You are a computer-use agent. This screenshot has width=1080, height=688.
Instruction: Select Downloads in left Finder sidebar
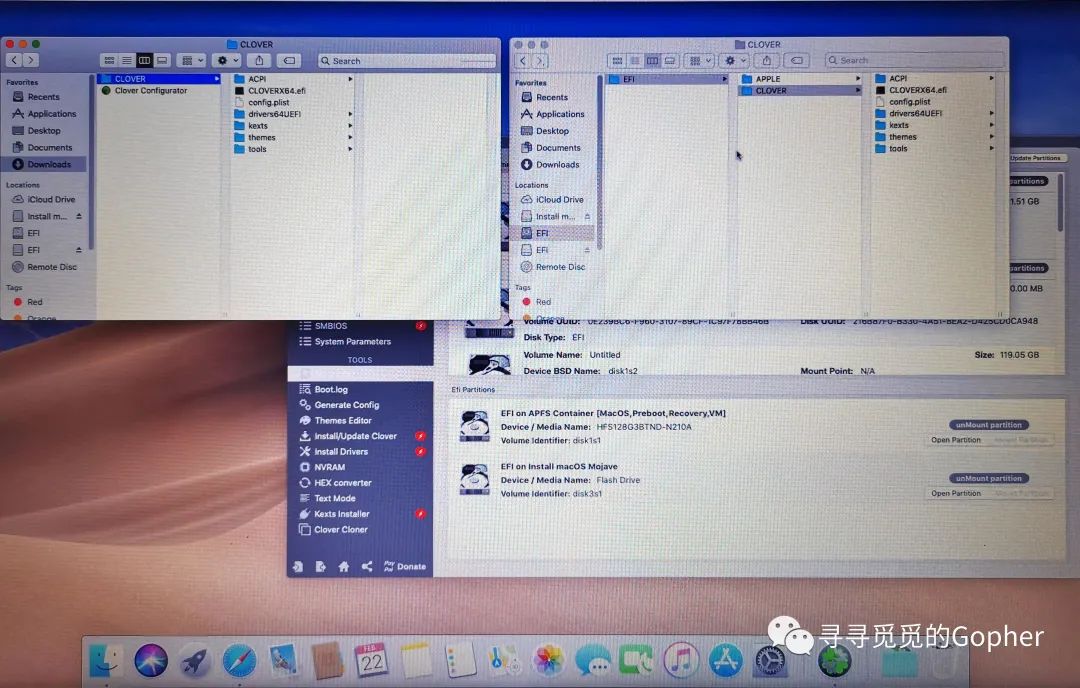[45, 164]
